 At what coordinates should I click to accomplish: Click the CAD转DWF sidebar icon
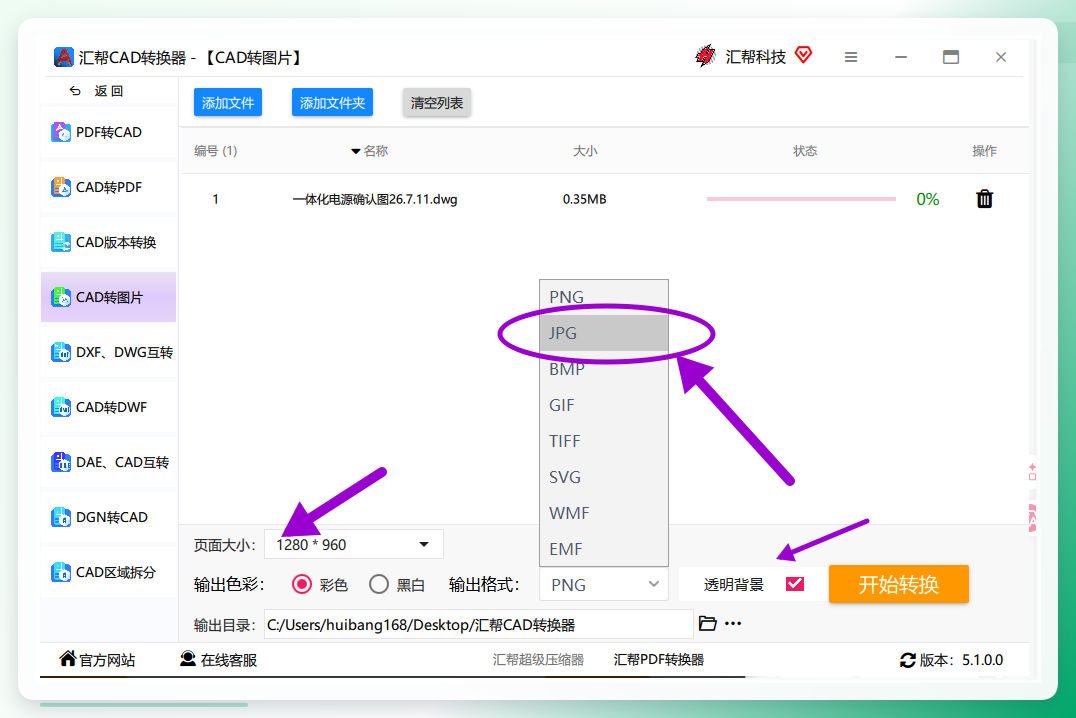pyautogui.click(x=61, y=407)
